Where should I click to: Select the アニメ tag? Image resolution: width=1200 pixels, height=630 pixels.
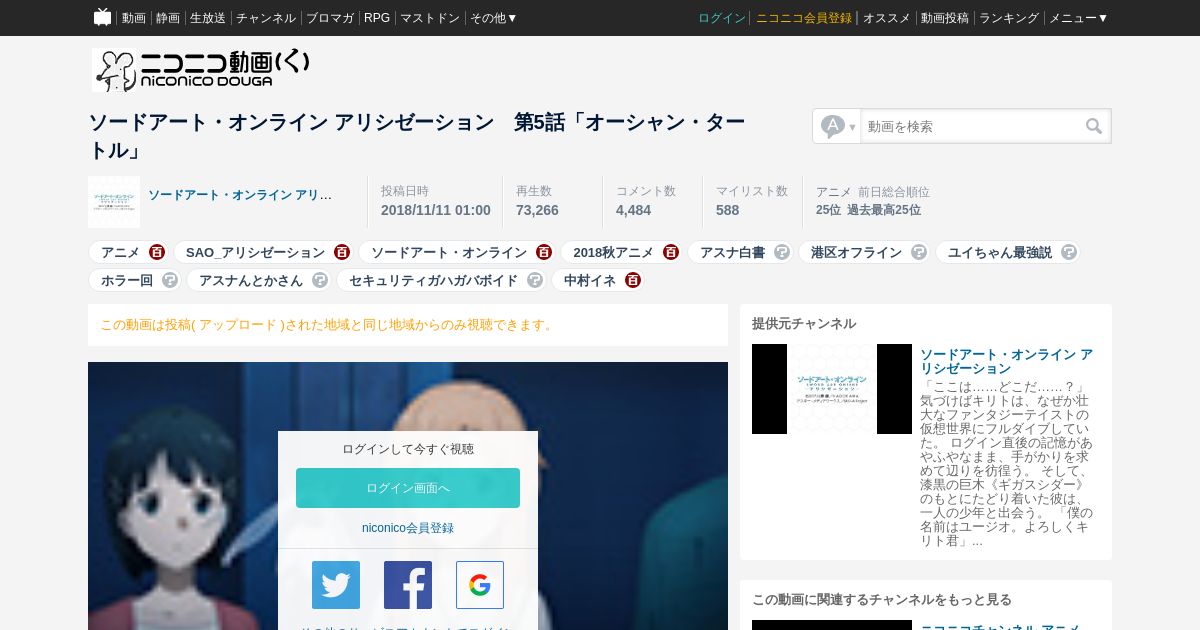click(121, 252)
